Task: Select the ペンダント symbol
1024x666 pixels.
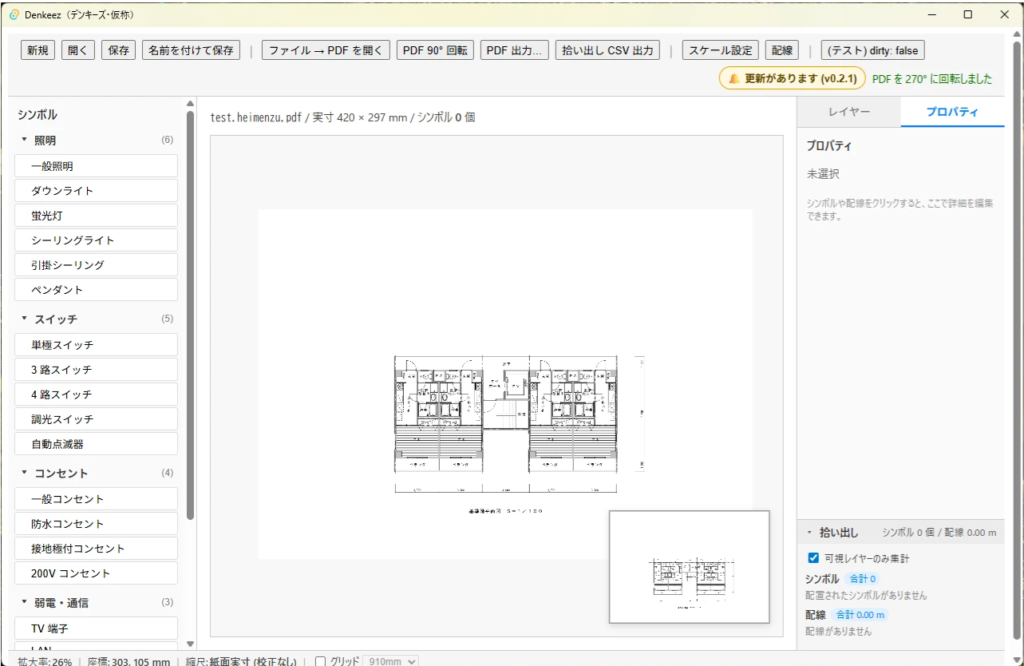Action: pyautogui.click(x=96, y=290)
